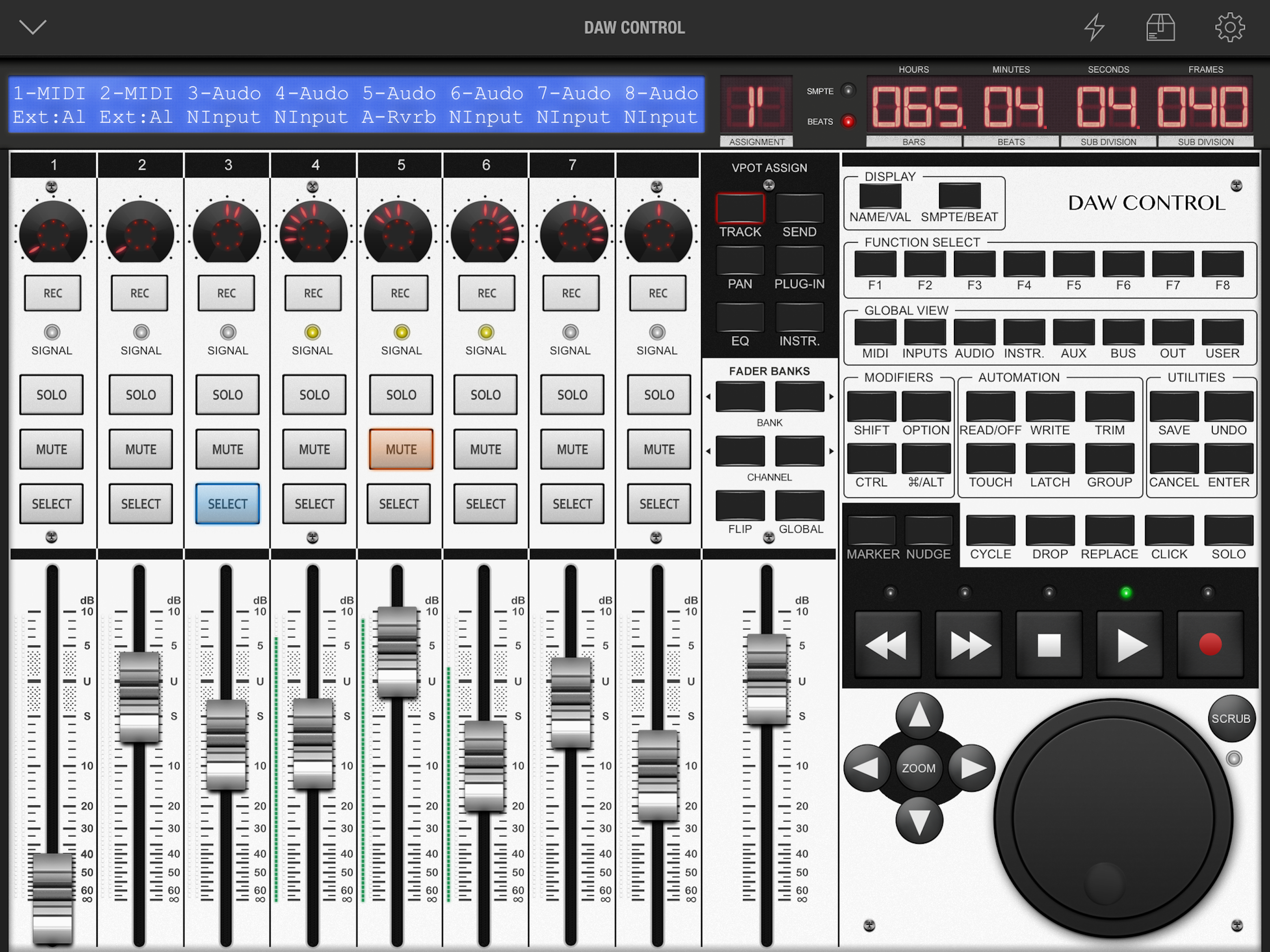This screenshot has height=952, width=1270.
Task: Click the center ZOOM button
Action: [x=919, y=767]
